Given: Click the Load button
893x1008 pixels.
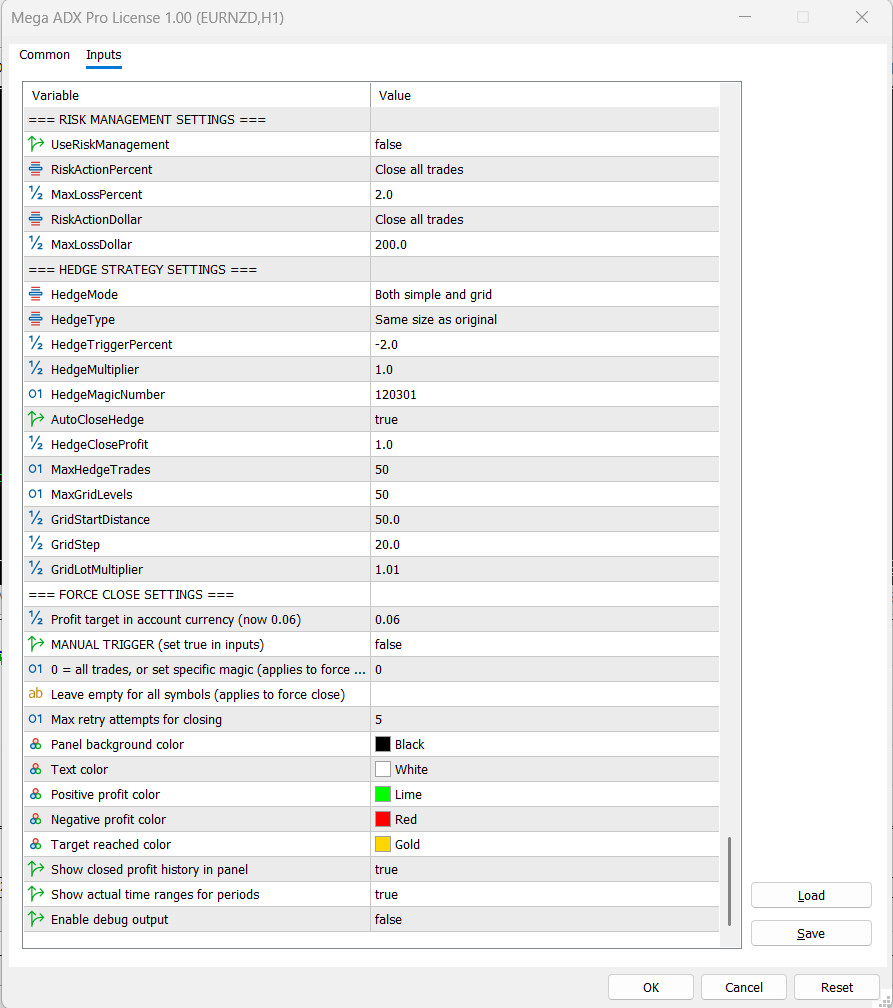Looking at the screenshot, I should pyautogui.click(x=811, y=896).
